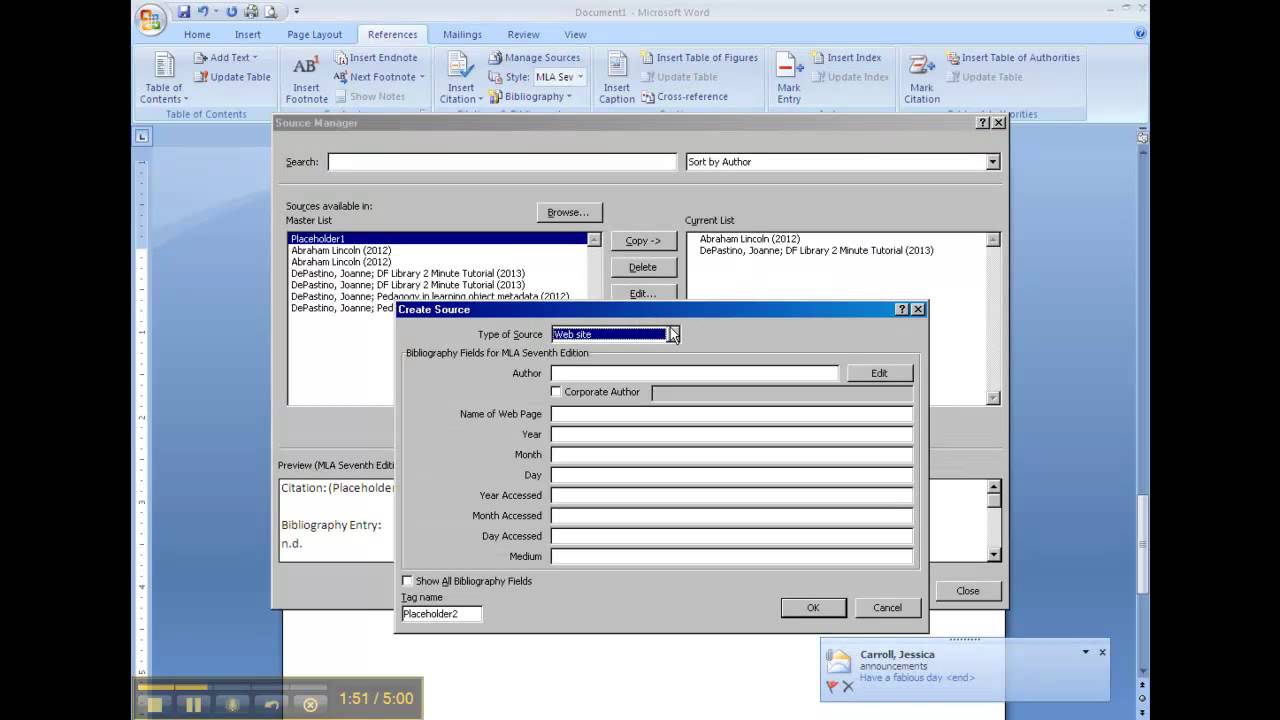Click the Name of Web Page field

pos(732,414)
